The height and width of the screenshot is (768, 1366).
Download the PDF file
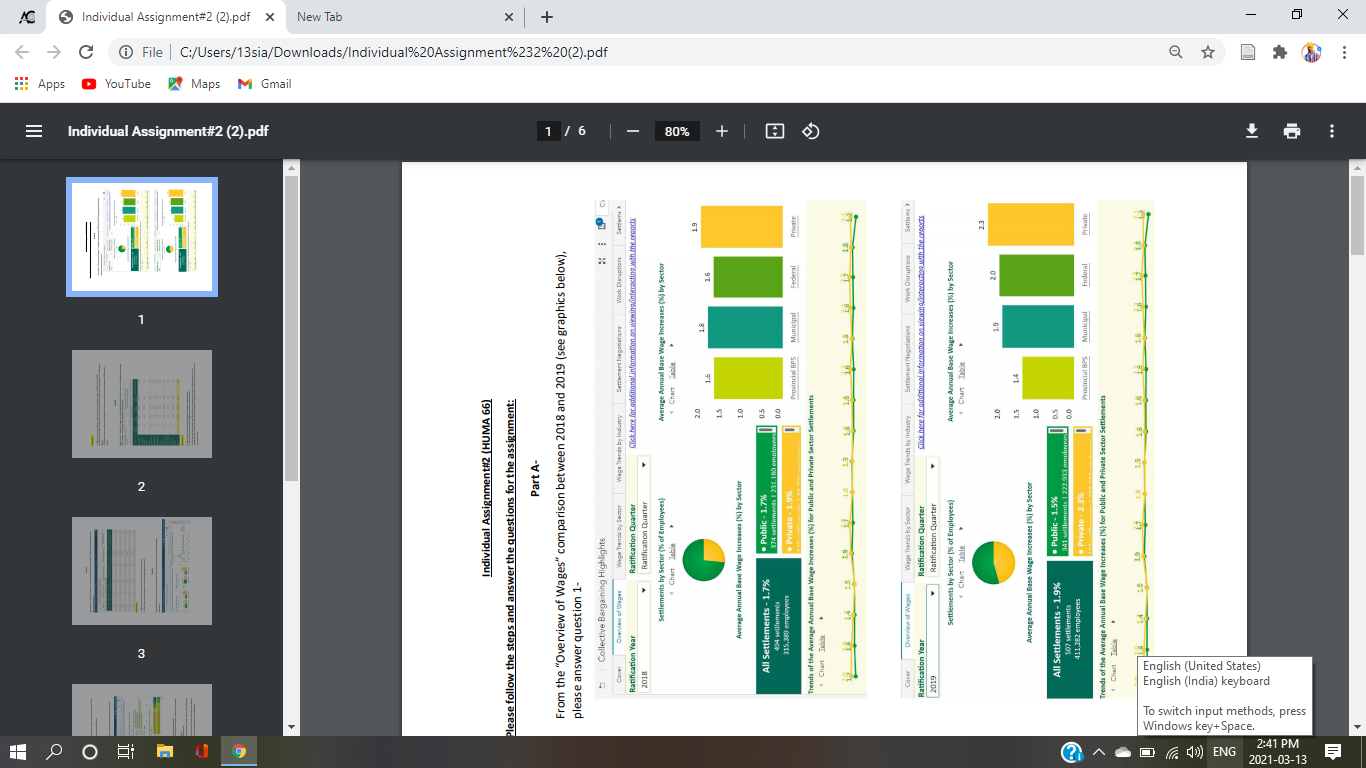pyautogui.click(x=1251, y=131)
